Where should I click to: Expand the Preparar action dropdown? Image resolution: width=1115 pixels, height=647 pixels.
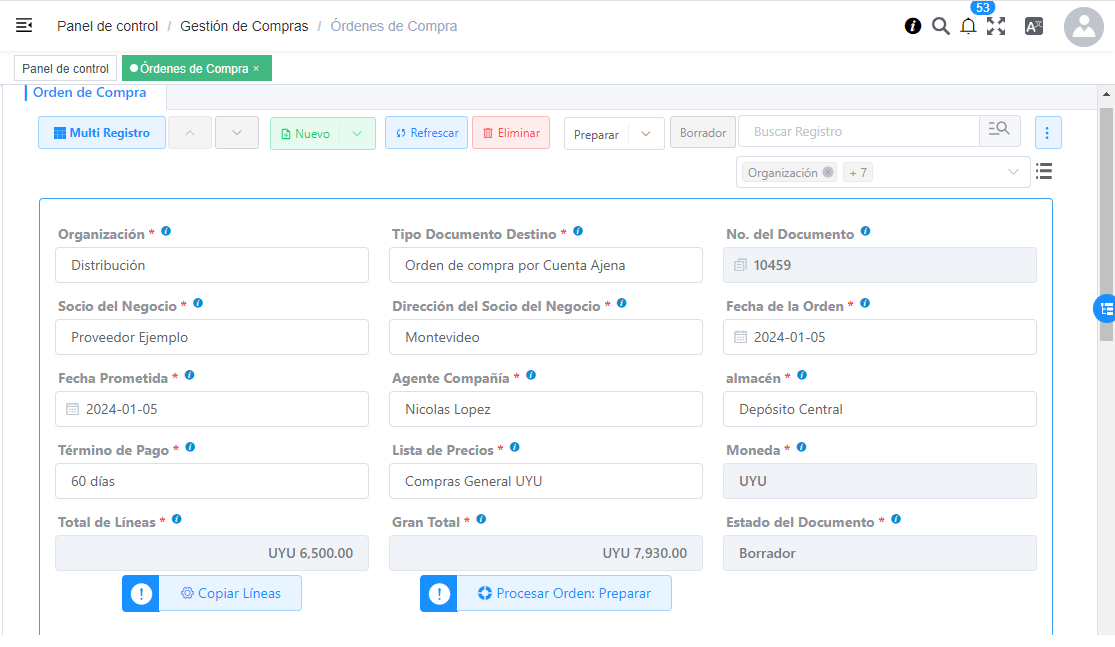click(646, 134)
